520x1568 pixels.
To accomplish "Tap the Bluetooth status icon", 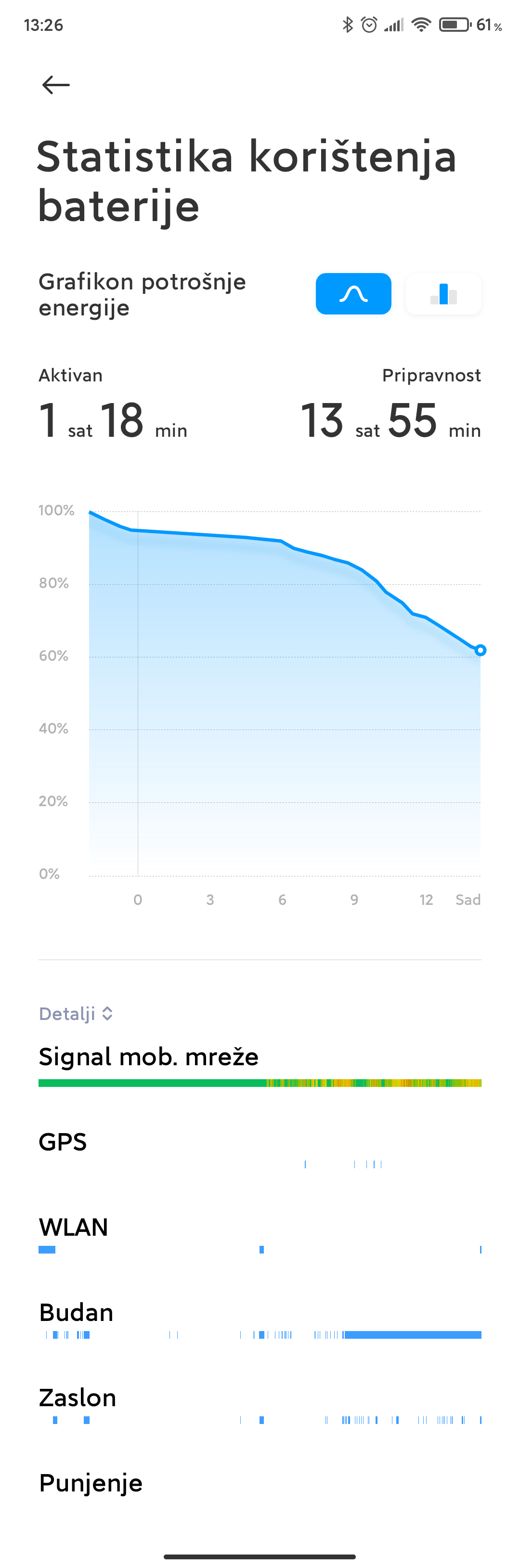I will [x=348, y=25].
